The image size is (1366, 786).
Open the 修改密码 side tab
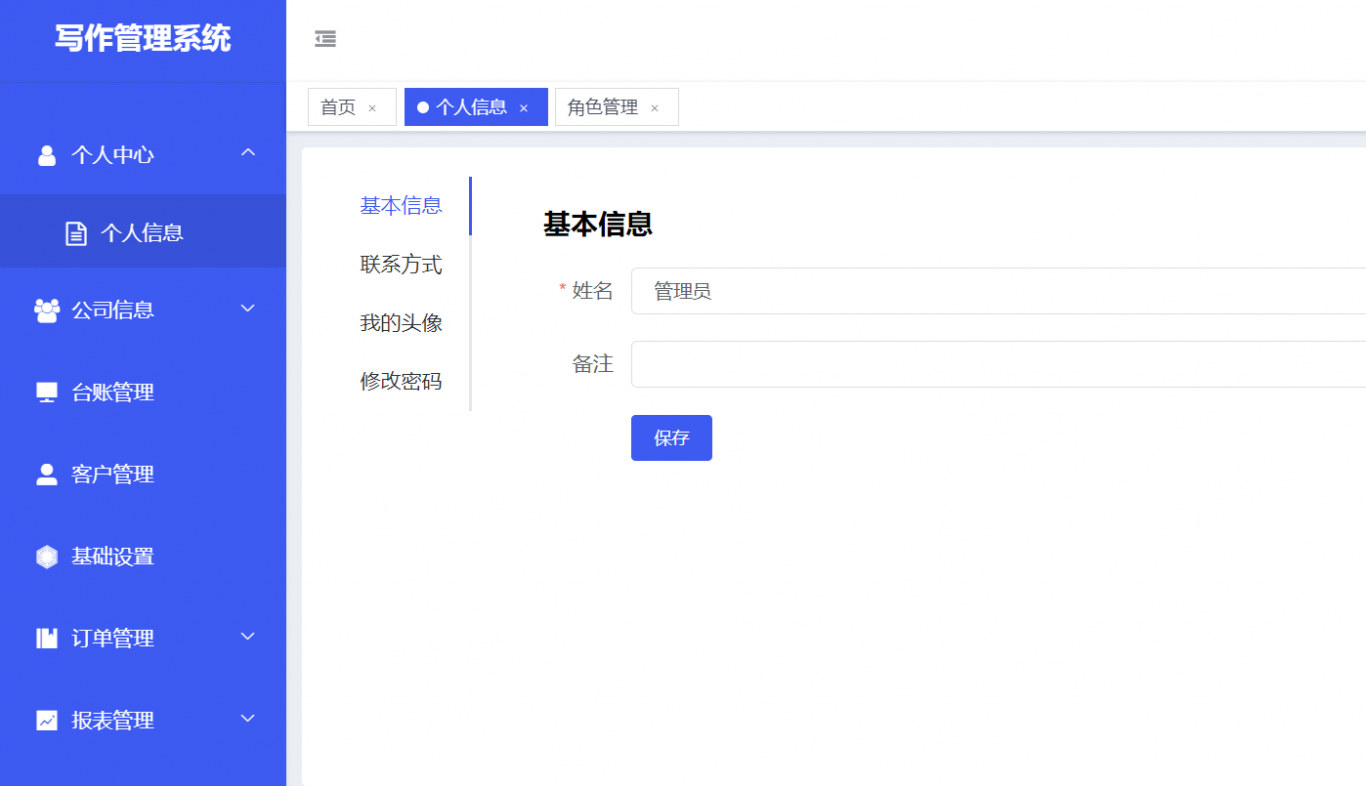pos(401,381)
